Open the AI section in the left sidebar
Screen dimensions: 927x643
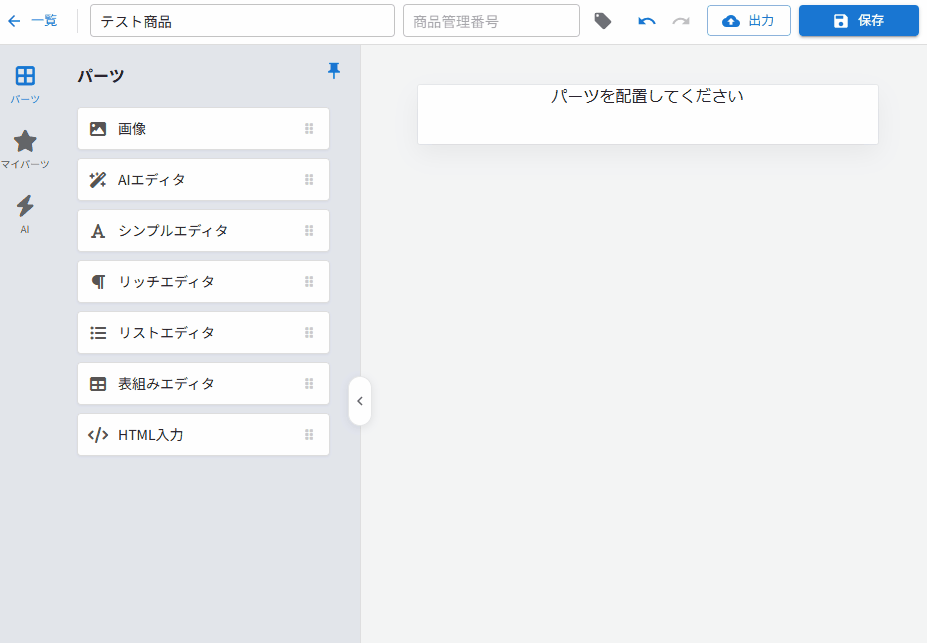click(24, 206)
